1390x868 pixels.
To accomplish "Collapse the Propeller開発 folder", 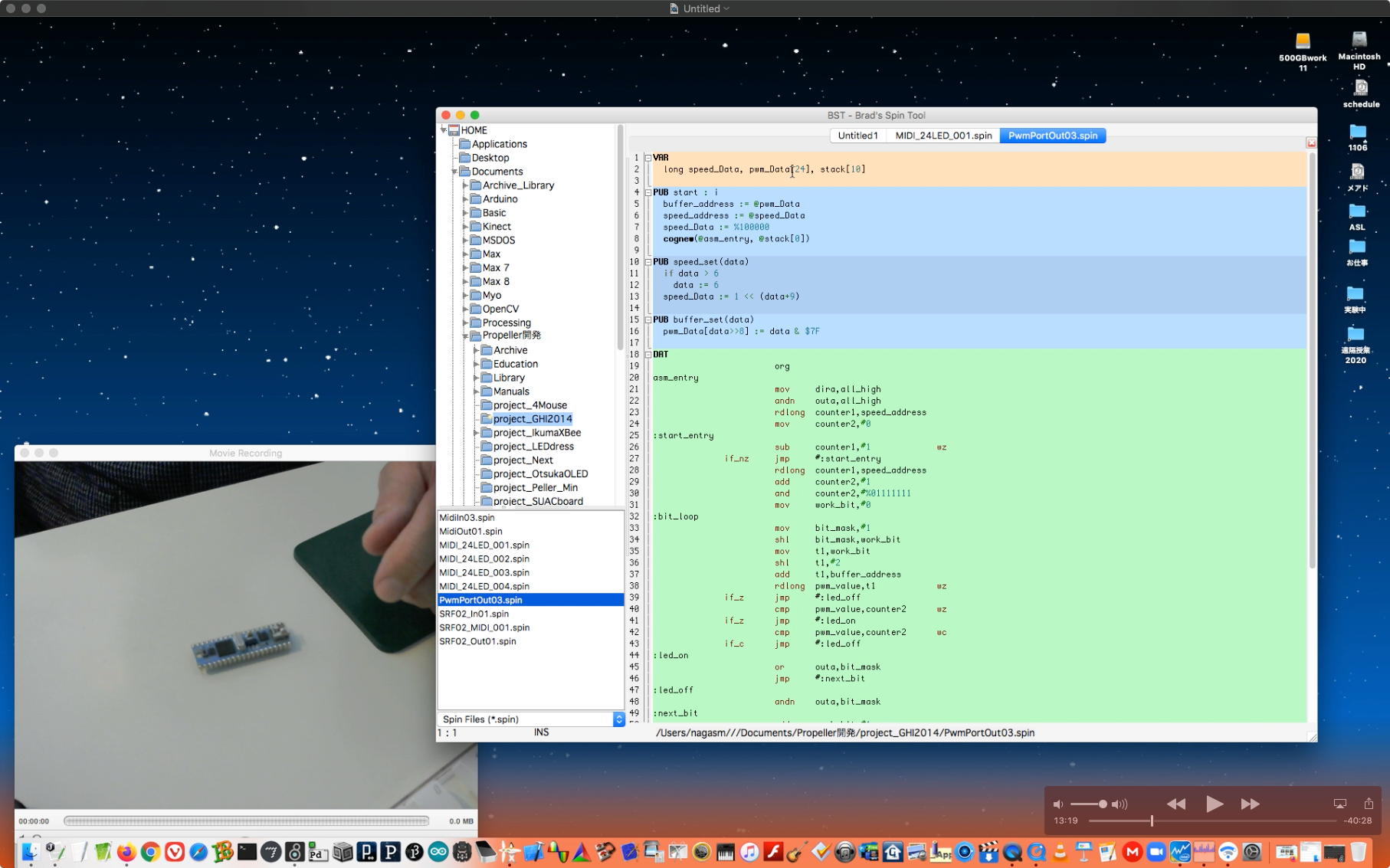I will [465, 336].
